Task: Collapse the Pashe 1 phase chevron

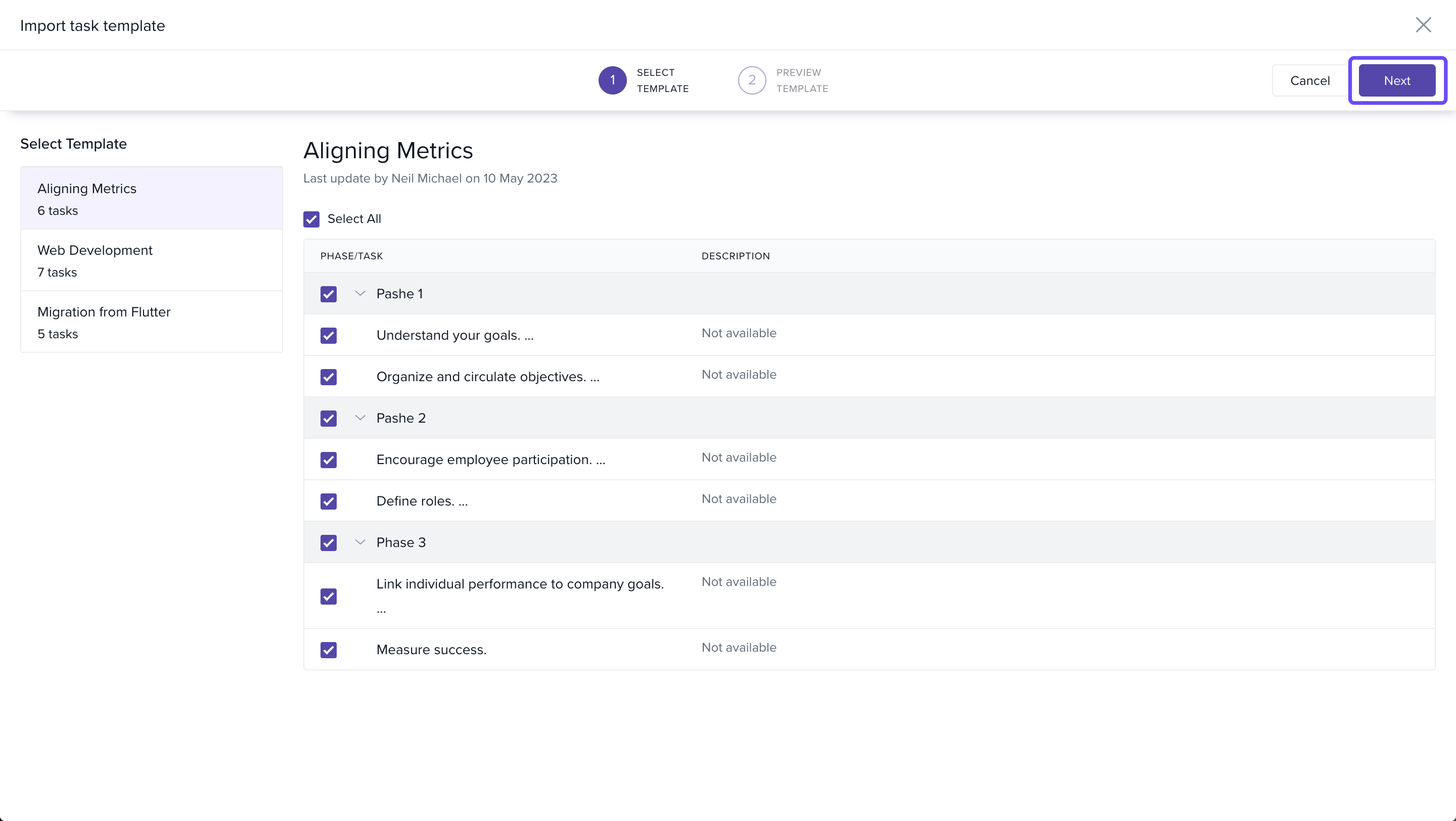Action: 360,294
